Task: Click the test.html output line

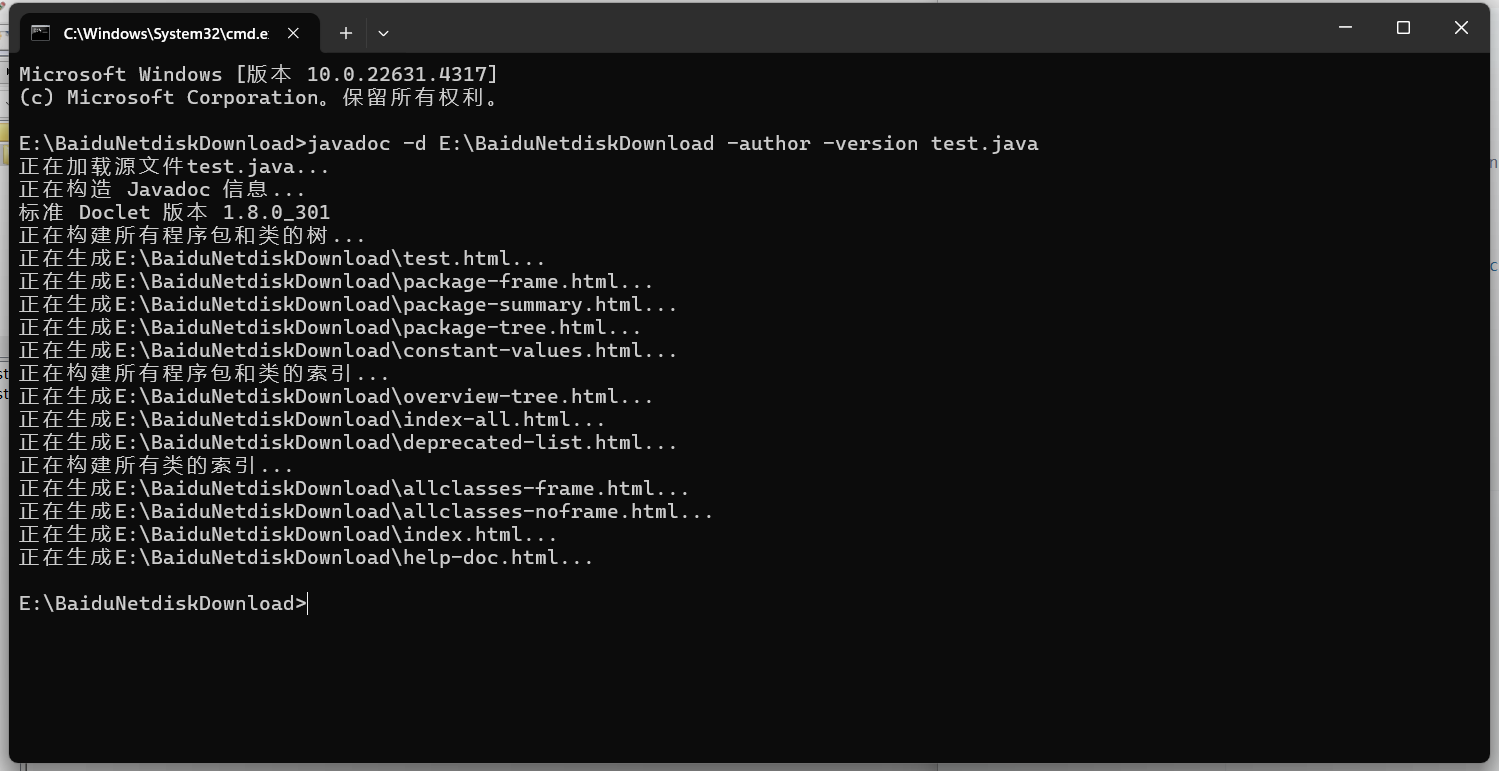Action: click(282, 258)
